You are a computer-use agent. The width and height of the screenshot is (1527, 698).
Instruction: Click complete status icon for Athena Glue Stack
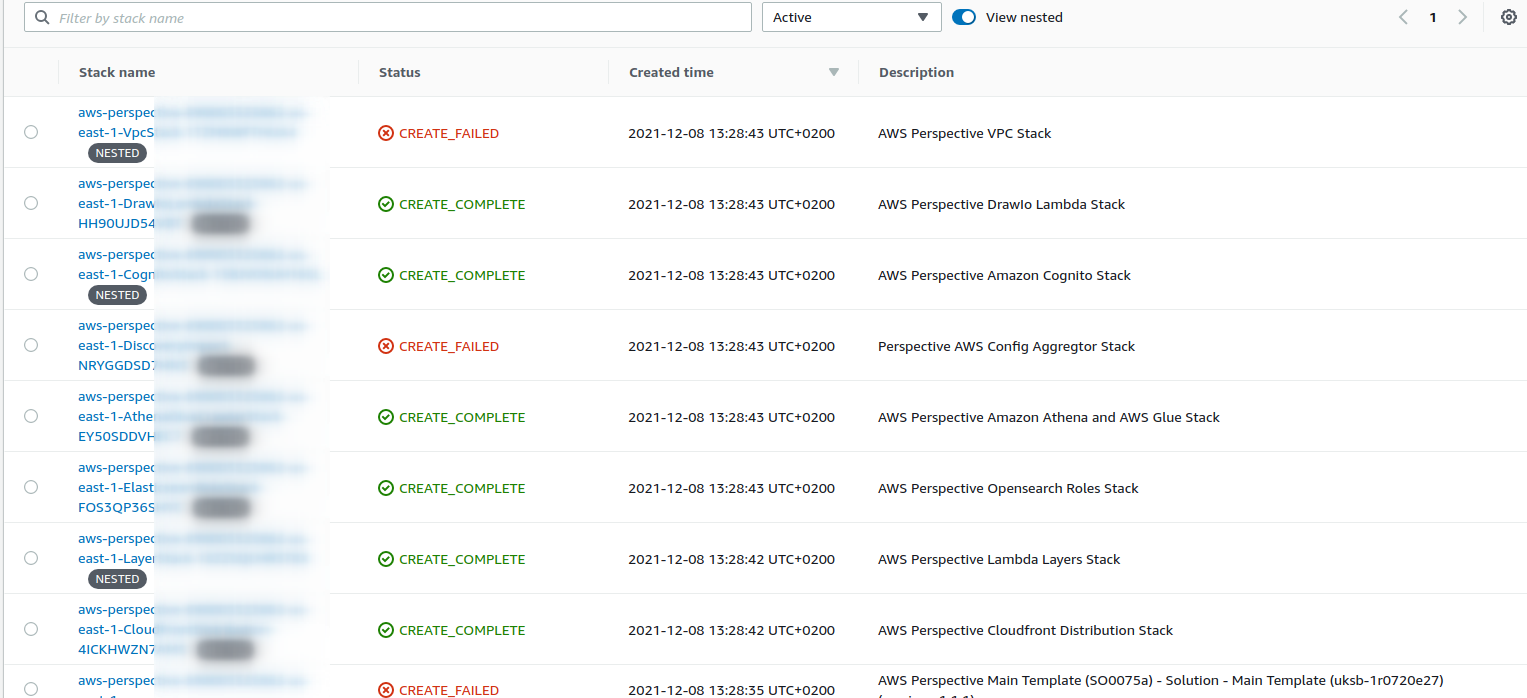[x=386, y=417]
